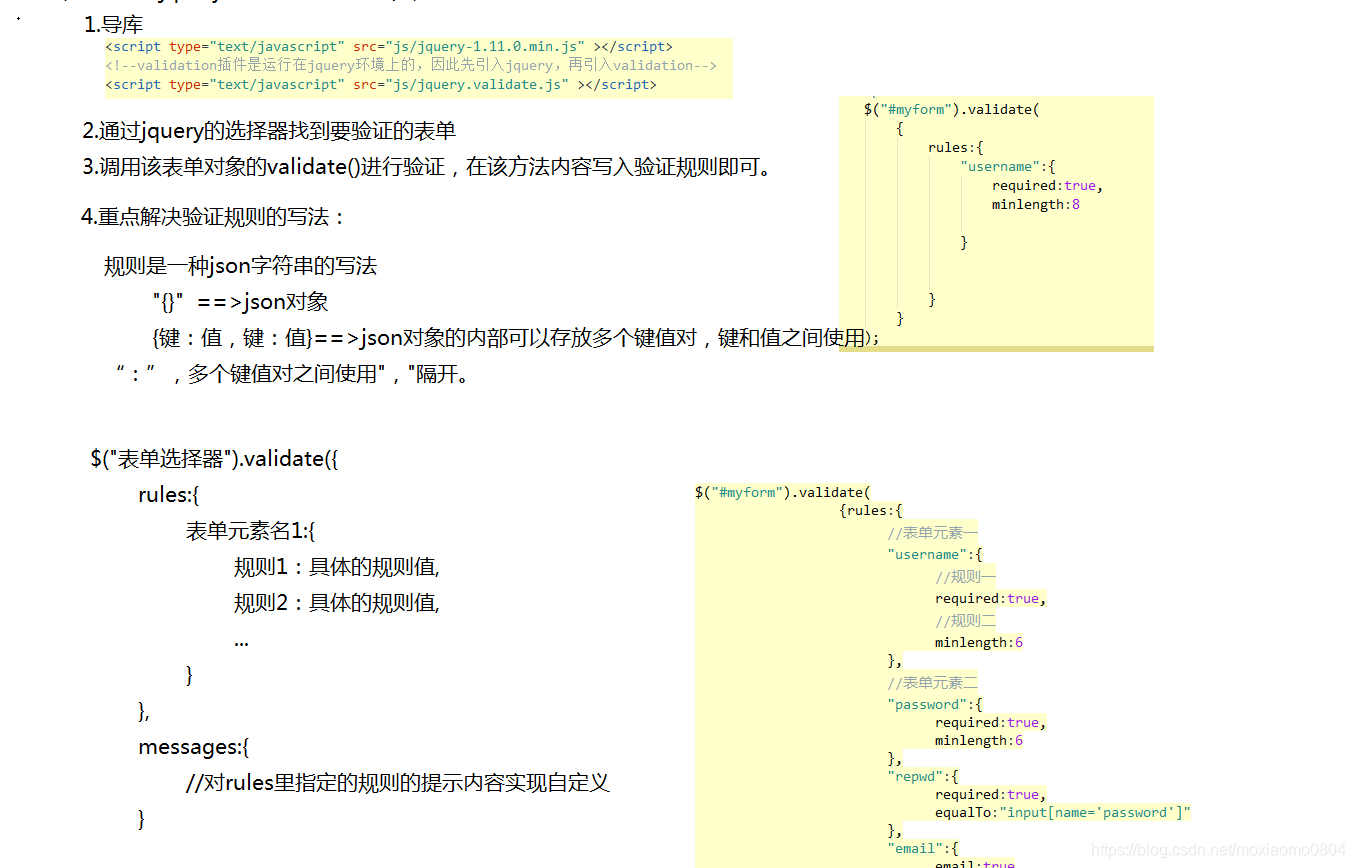Click the comment "//对rules里指定的规则的提示内容实现自定义"
Viewport: 1355px width, 868px height.
tap(398, 783)
